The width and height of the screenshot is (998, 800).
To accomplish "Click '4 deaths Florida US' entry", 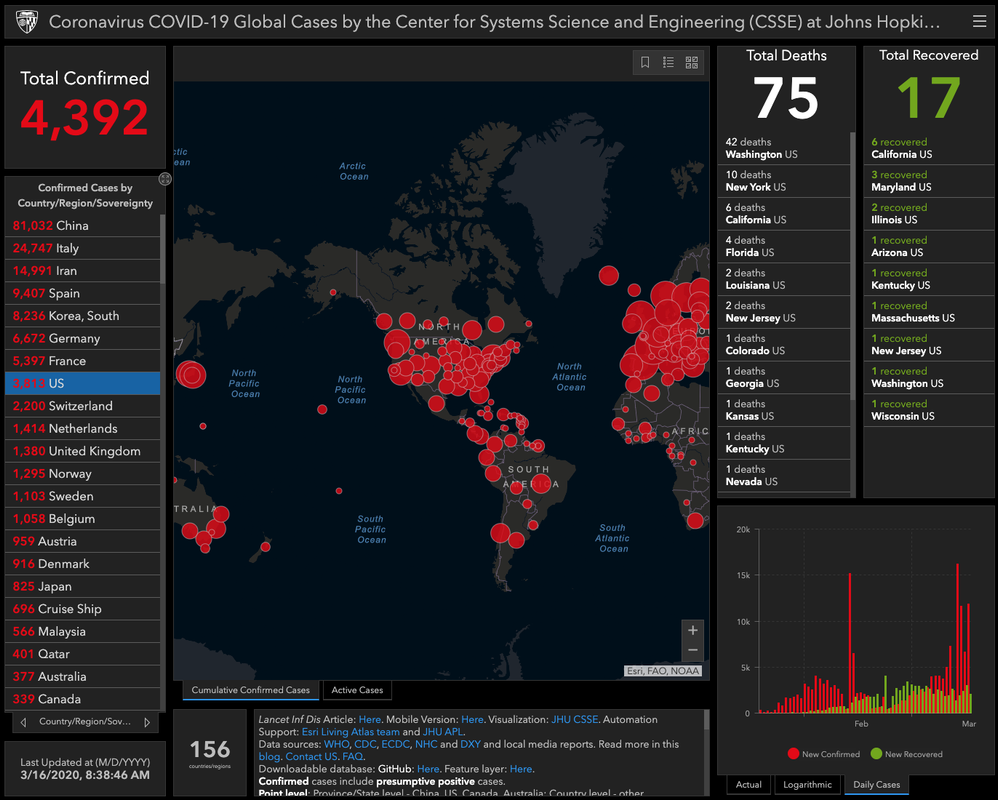I will [784, 246].
